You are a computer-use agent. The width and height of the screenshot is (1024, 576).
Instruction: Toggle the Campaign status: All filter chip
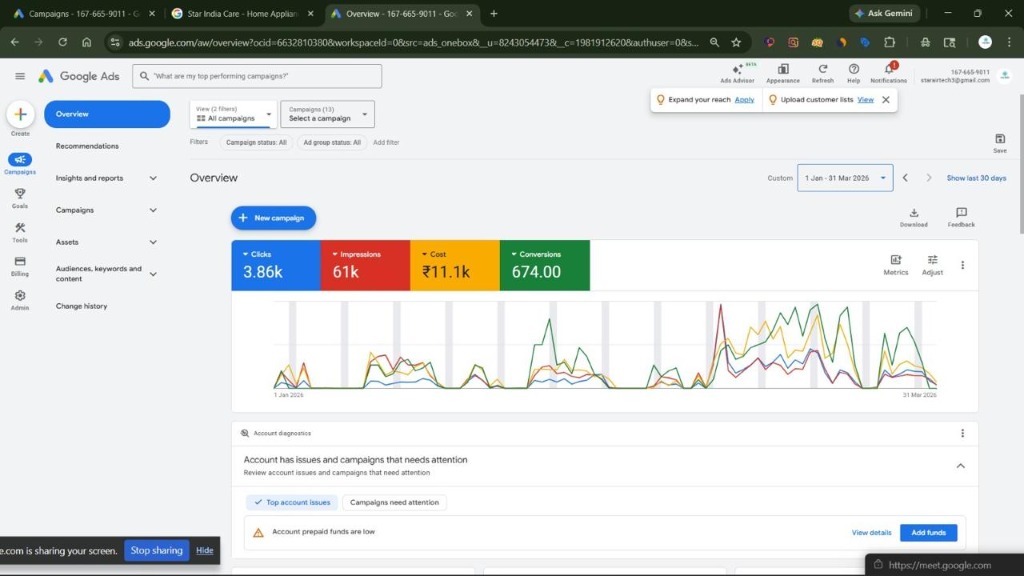coord(256,143)
